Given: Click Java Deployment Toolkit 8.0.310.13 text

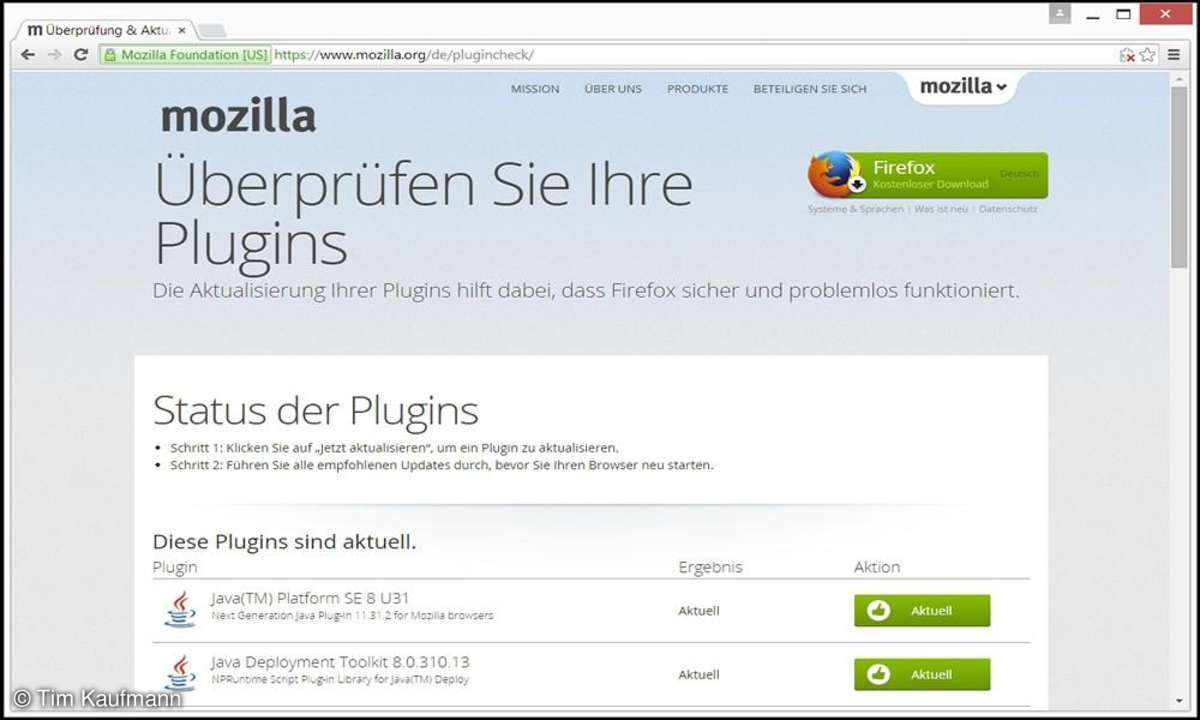Looking at the screenshot, I should [340, 662].
